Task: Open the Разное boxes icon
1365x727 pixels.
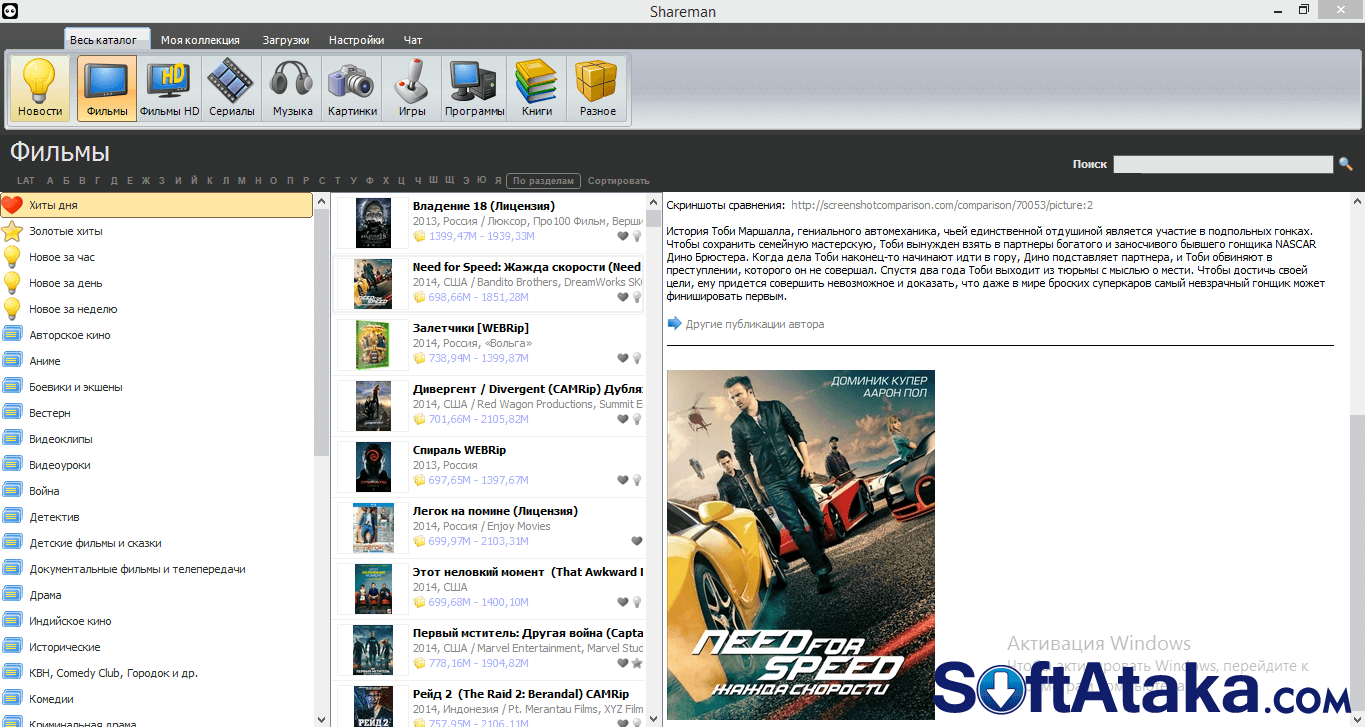Action: [x=597, y=88]
